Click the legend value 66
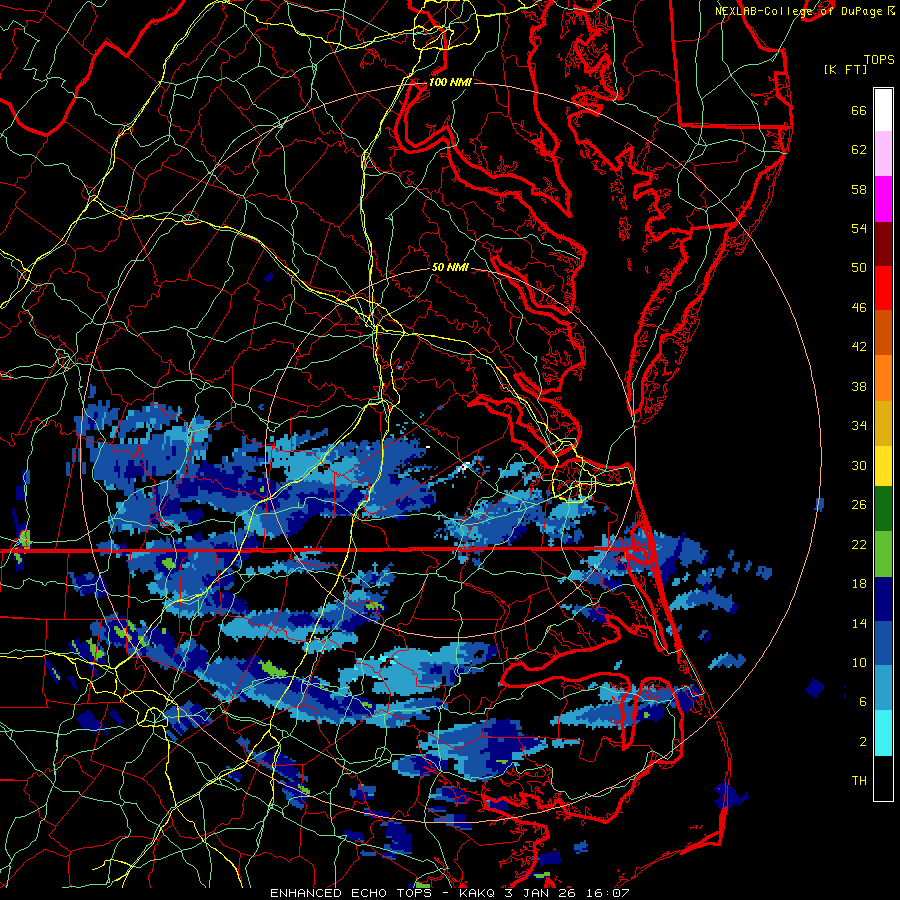This screenshot has width=900, height=900. click(859, 110)
